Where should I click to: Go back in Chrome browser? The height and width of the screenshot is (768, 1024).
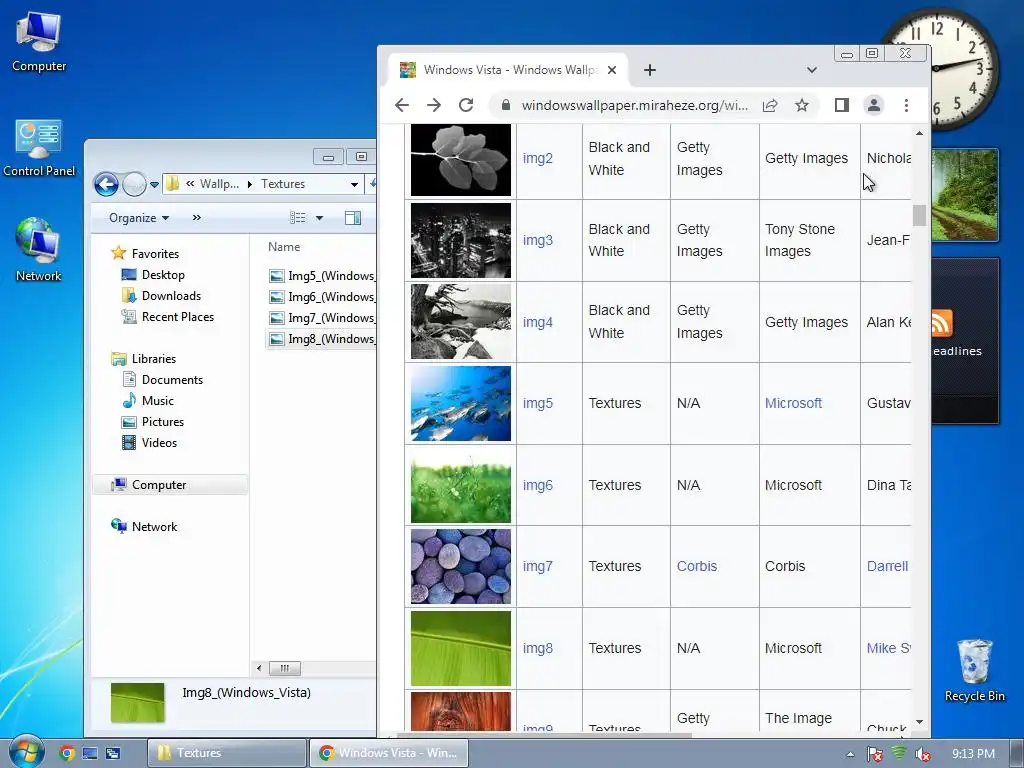coord(402,105)
